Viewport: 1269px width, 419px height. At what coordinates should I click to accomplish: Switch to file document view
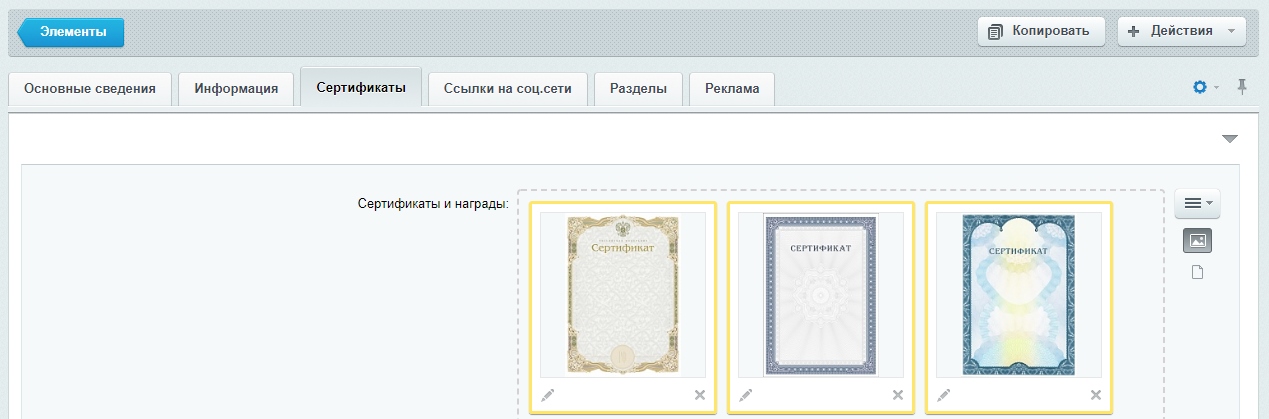pos(1197,273)
